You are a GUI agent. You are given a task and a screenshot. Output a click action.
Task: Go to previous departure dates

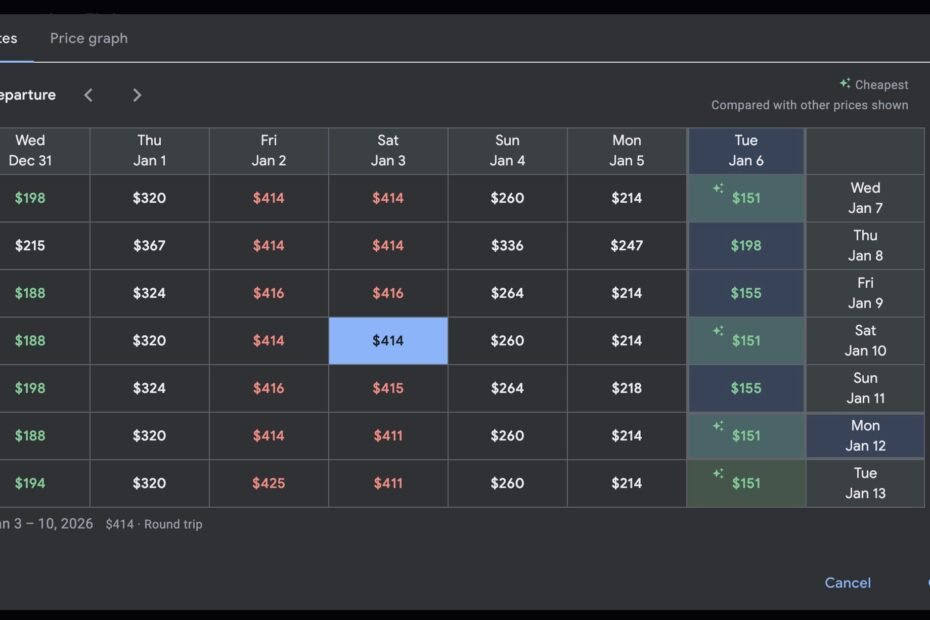coord(88,95)
